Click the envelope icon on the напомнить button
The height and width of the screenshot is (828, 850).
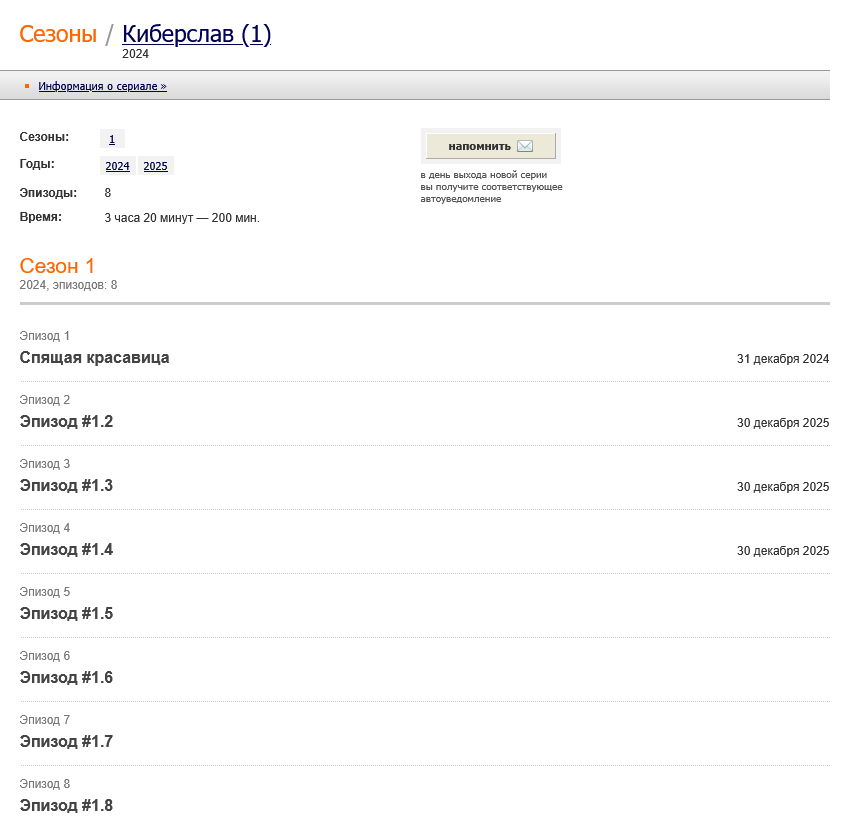[x=525, y=146]
